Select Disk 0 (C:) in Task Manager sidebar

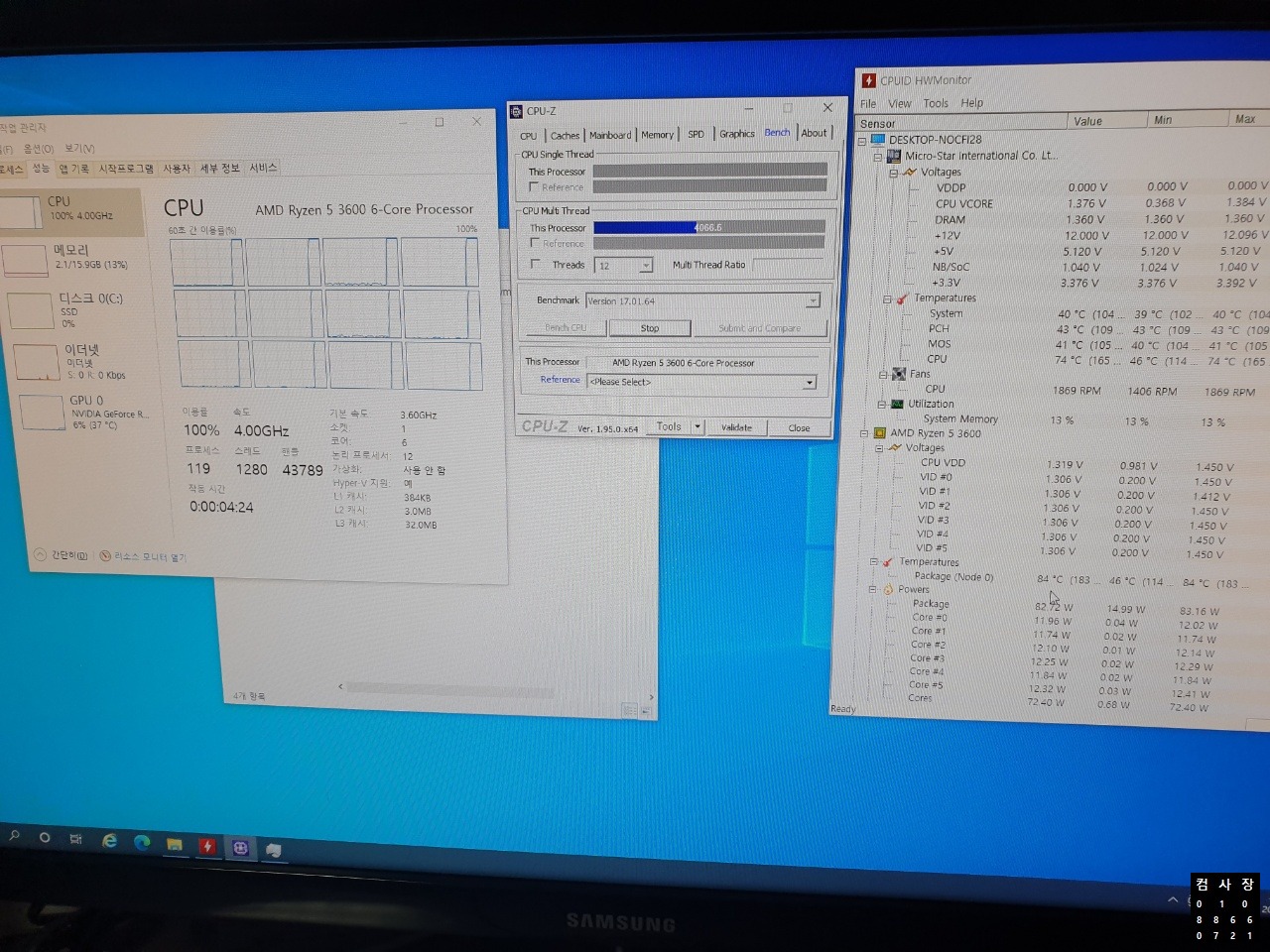click(x=75, y=309)
